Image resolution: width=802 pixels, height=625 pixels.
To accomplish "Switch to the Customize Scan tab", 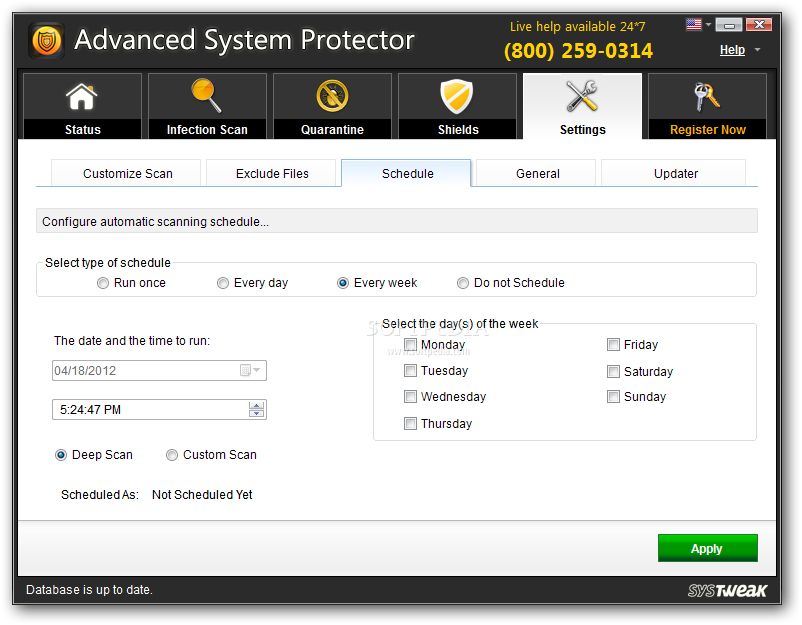I will pos(126,173).
